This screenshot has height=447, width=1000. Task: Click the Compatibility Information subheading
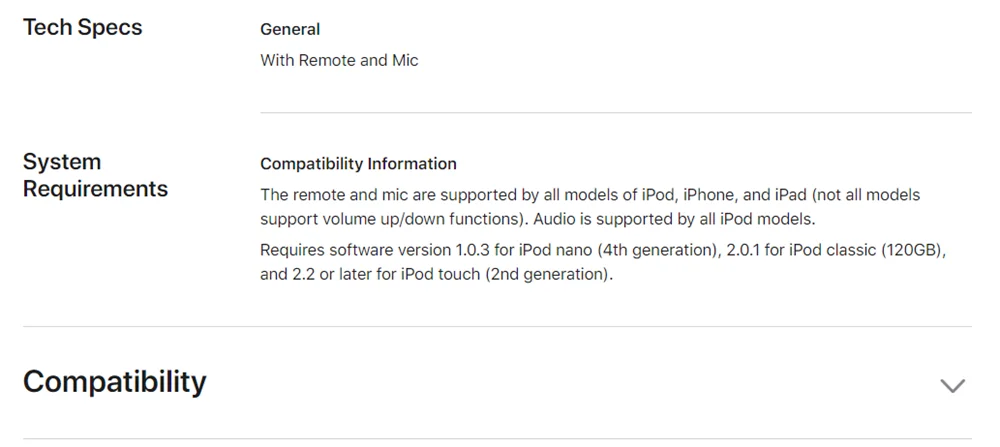(x=358, y=164)
